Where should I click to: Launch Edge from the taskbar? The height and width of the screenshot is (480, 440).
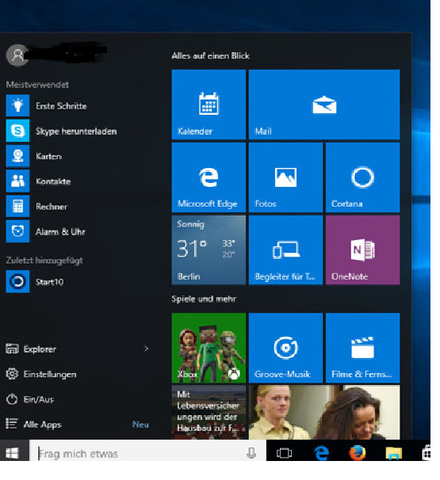point(321,453)
